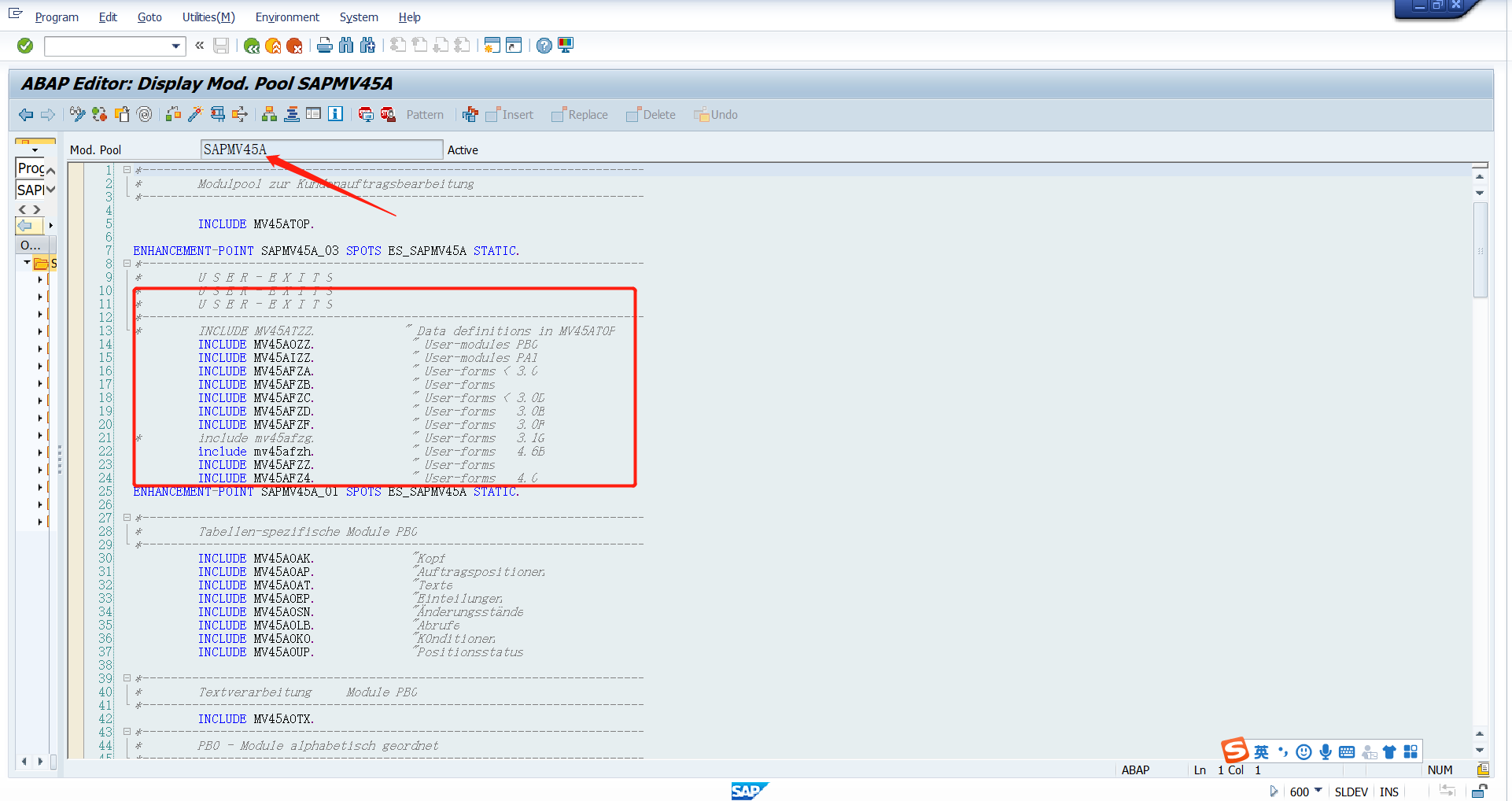1512x801 pixels.
Task: Open layout settings with the colorful monitor icon
Action: coord(565,45)
